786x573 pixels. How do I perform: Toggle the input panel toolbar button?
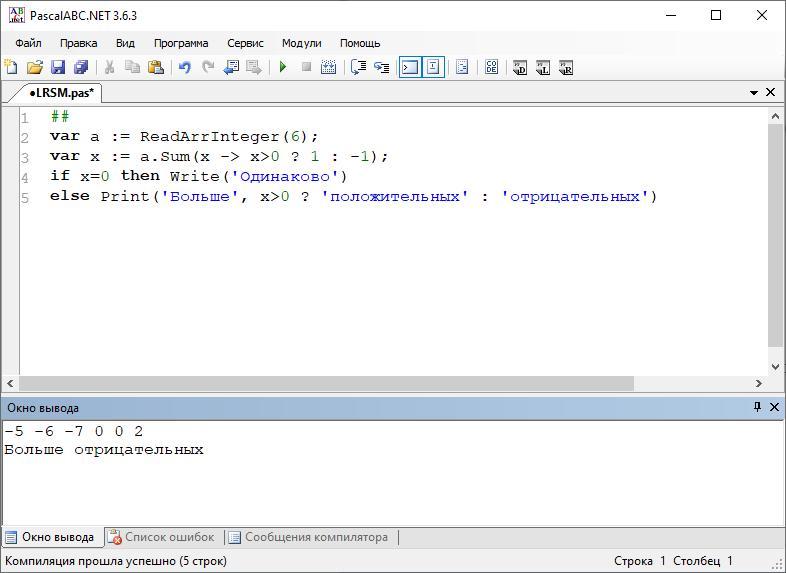tap(433, 67)
